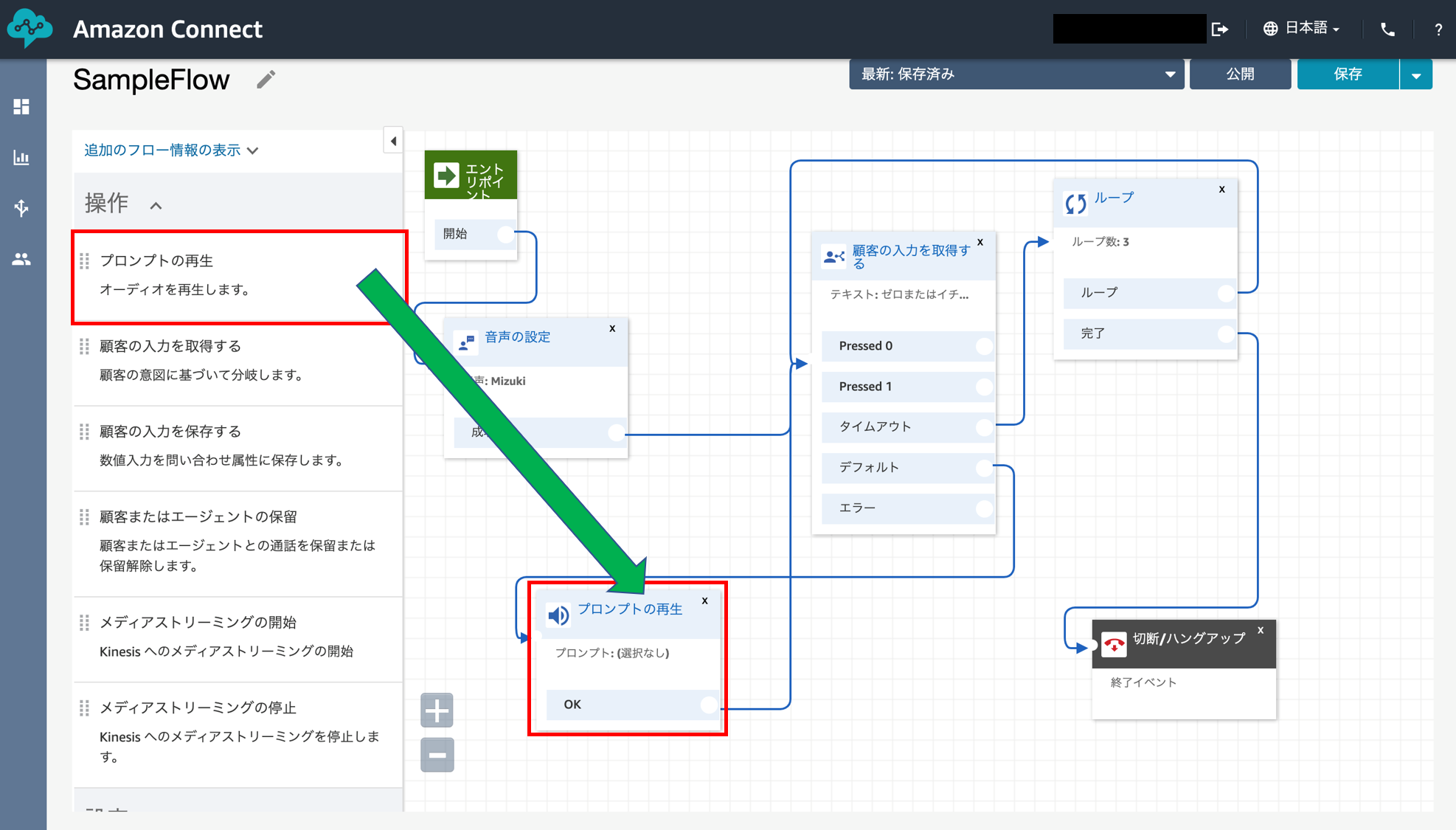Click the Amazon Connect cloud logo

pyautogui.click(x=30, y=28)
